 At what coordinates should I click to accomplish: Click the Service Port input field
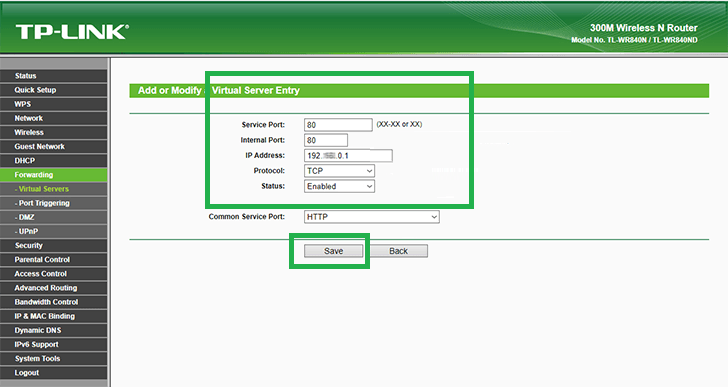338,125
